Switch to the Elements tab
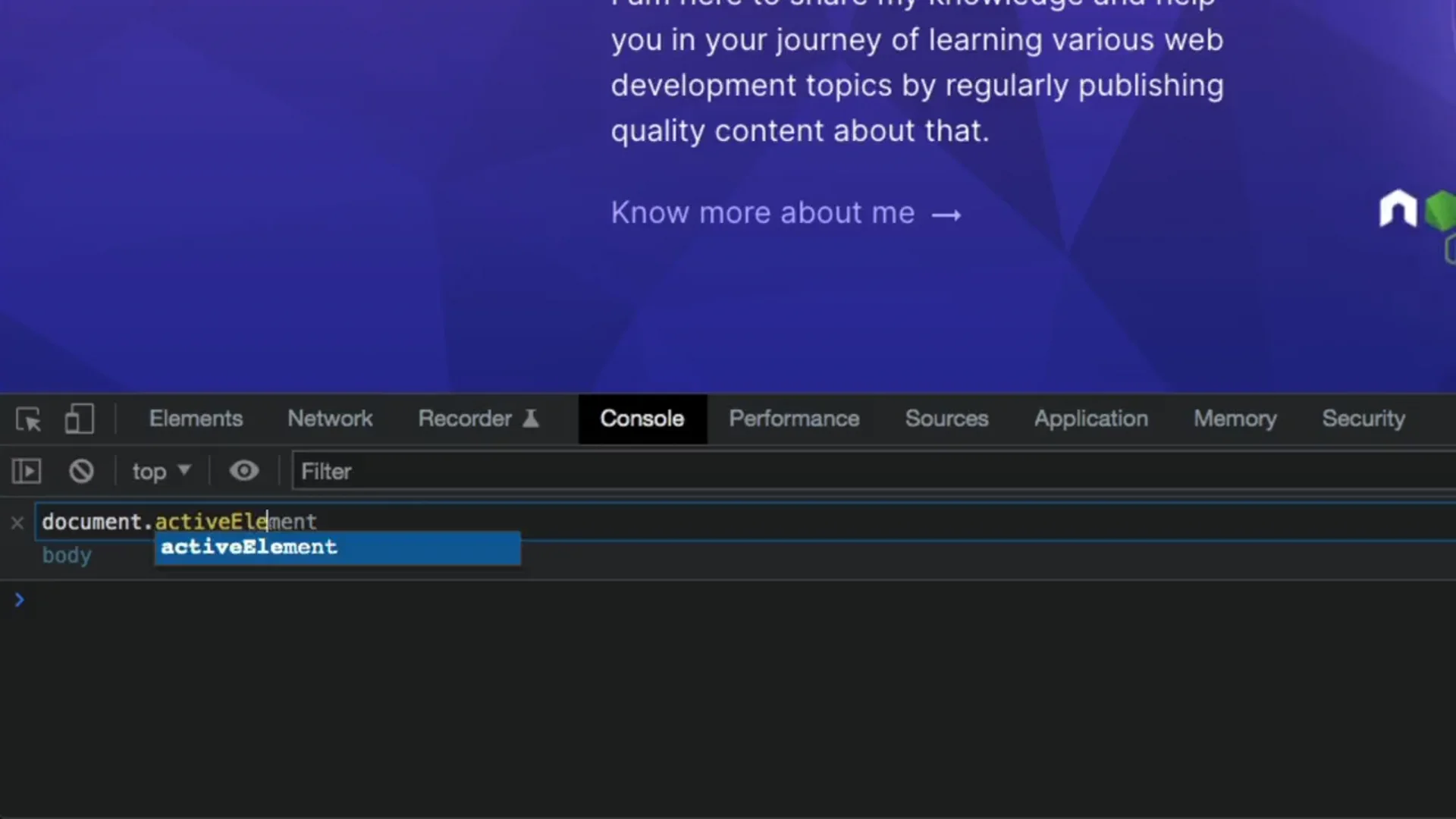Image resolution: width=1456 pixels, height=819 pixels. pyautogui.click(x=196, y=419)
